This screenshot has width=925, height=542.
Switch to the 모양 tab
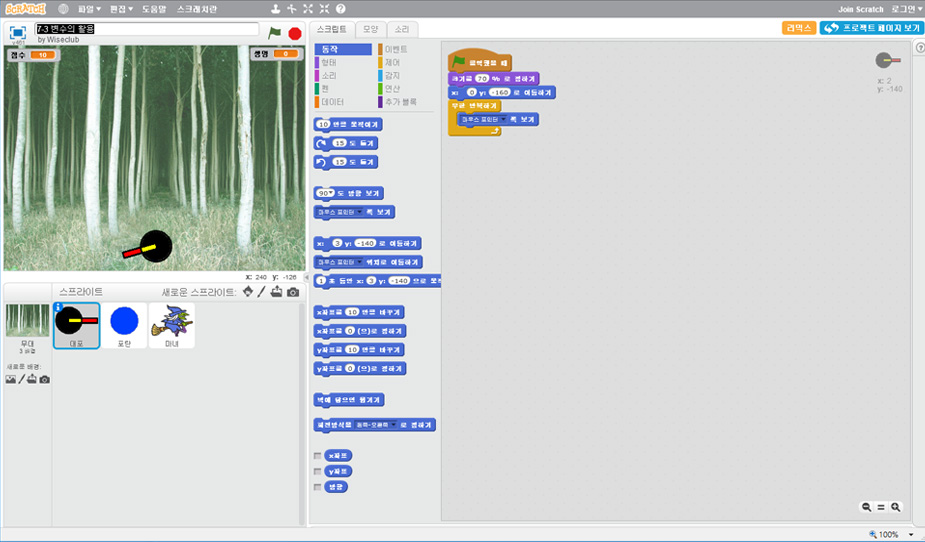[x=370, y=29]
